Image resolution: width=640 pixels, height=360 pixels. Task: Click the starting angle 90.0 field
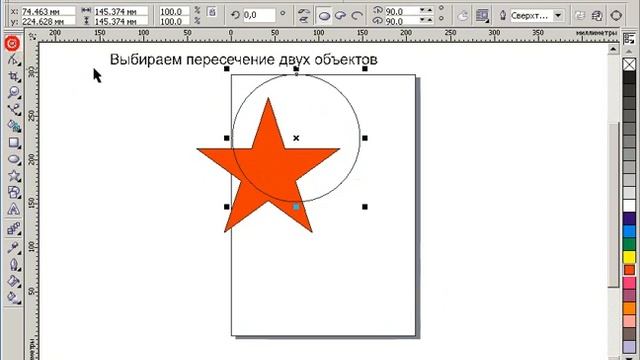coord(401,11)
